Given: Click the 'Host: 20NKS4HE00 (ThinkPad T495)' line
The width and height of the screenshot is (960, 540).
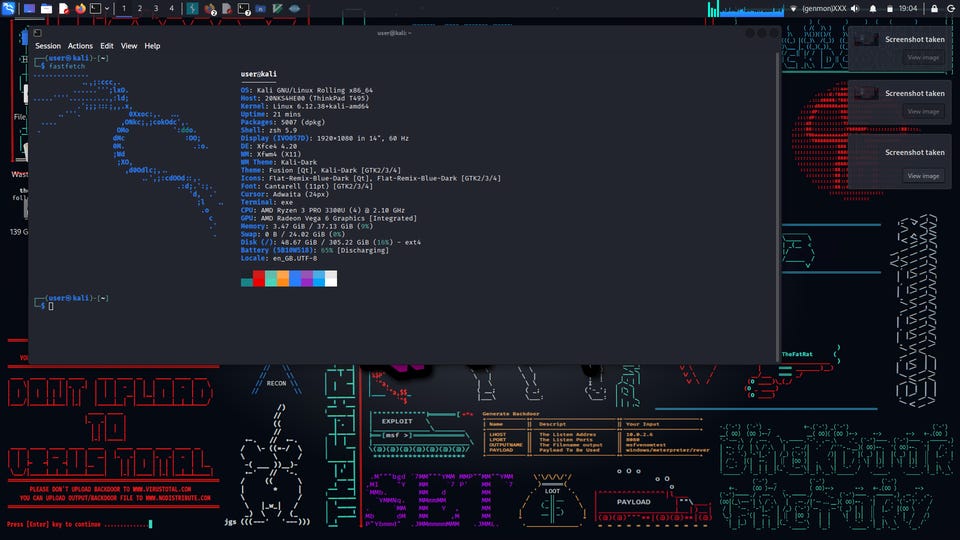Looking at the screenshot, I should [305, 98].
